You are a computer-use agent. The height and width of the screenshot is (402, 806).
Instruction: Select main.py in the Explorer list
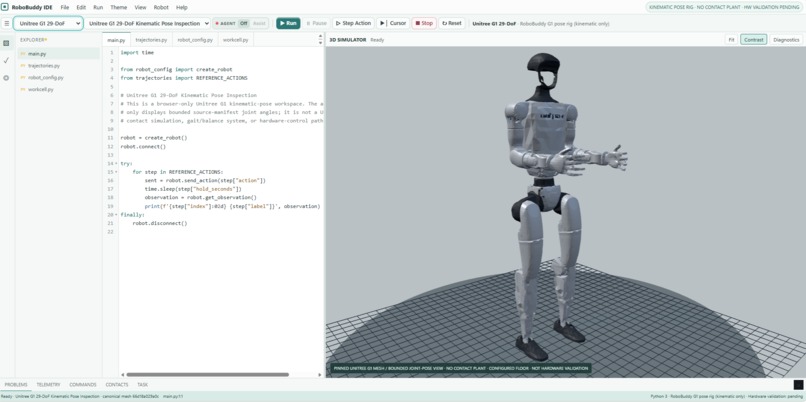pos(58,53)
